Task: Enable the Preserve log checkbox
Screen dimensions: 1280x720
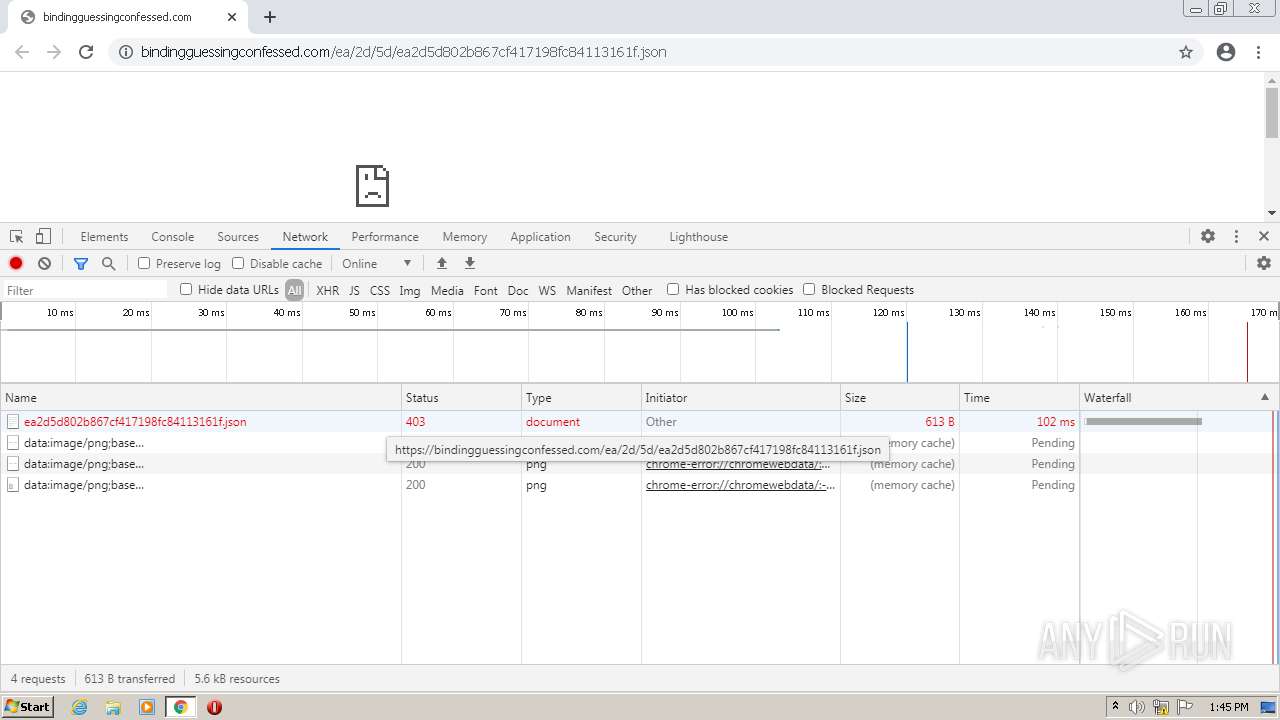Action: click(x=144, y=264)
